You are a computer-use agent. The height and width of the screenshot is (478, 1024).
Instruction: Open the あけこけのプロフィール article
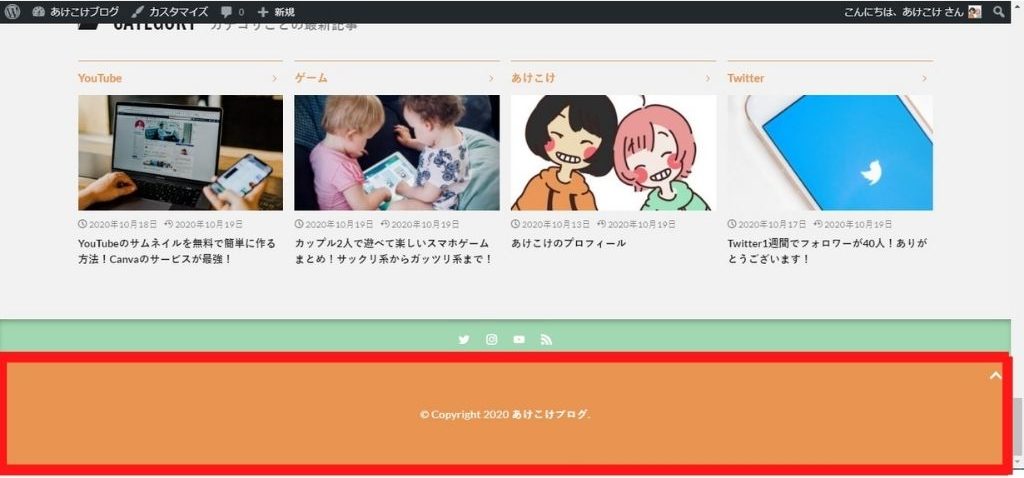(568, 243)
